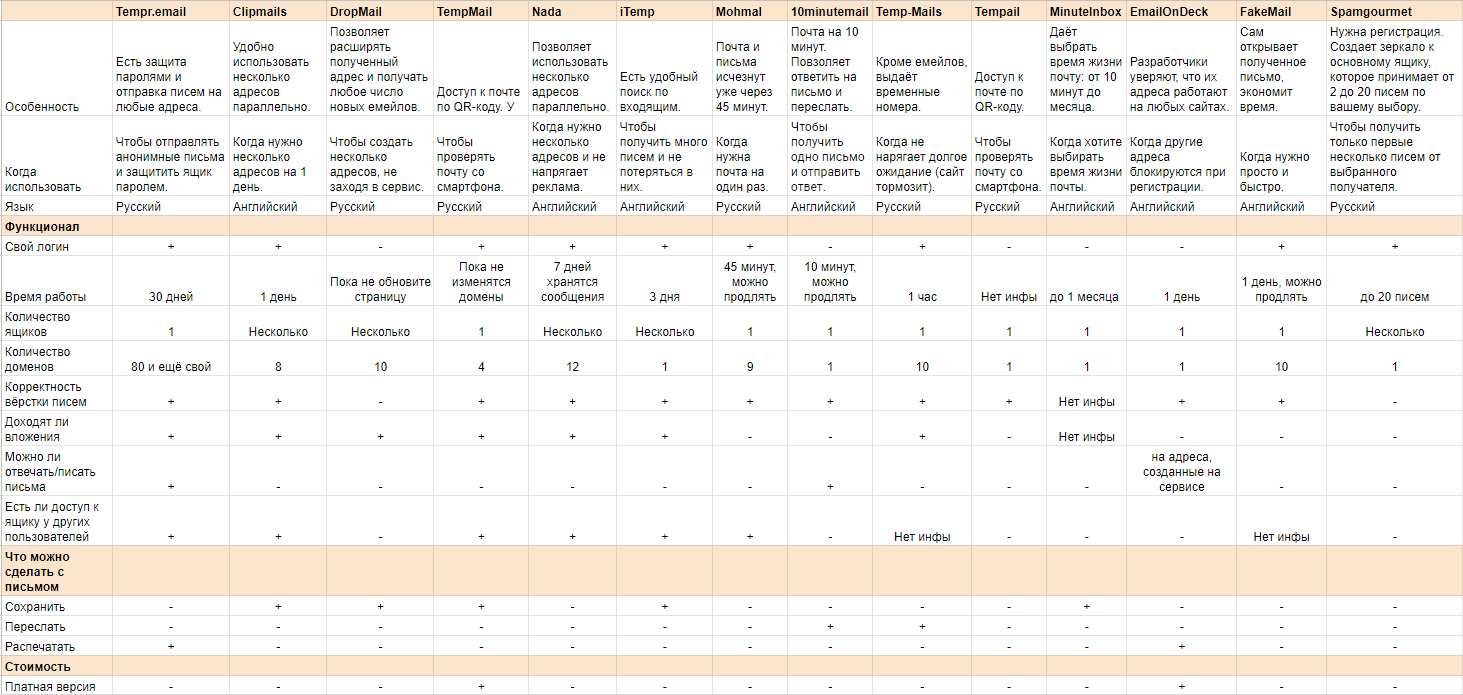Click the '10 минут, можно продлить' cell
This screenshot has height=695, width=1463.
[829, 282]
